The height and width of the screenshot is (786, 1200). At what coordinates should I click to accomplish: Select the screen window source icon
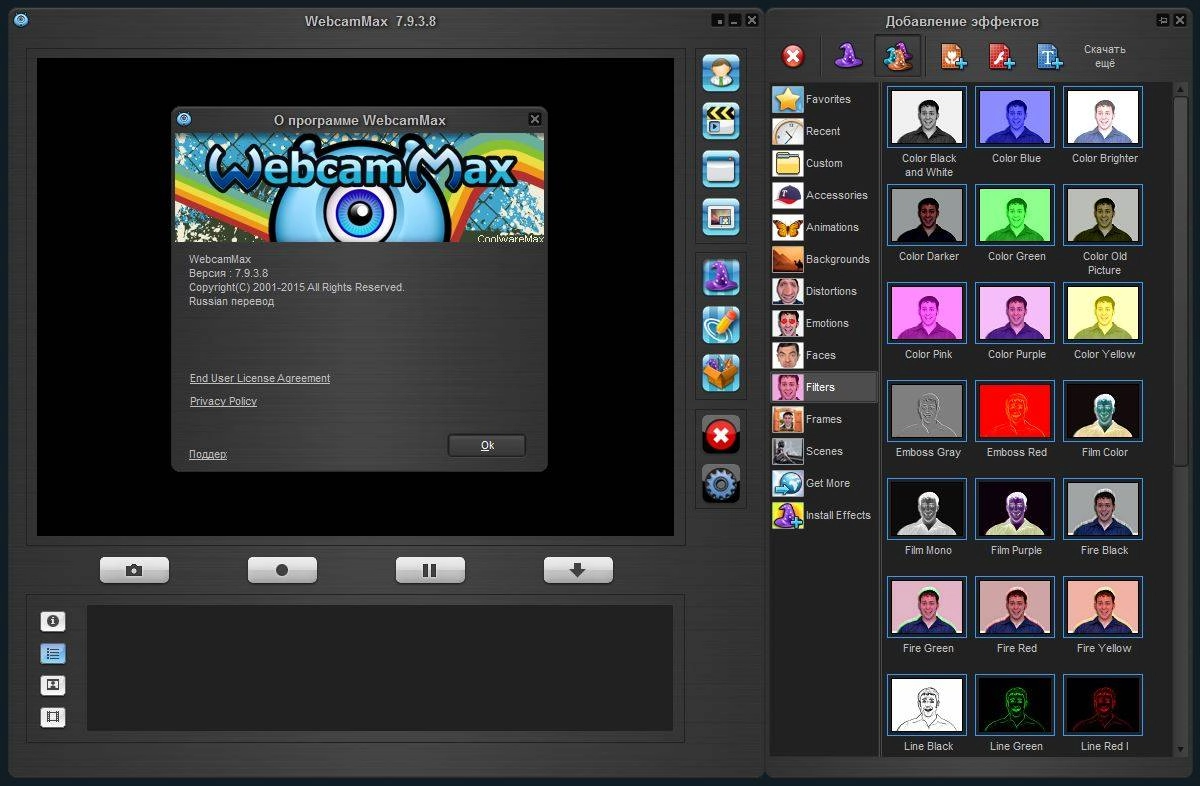pyautogui.click(x=720, y=169)
